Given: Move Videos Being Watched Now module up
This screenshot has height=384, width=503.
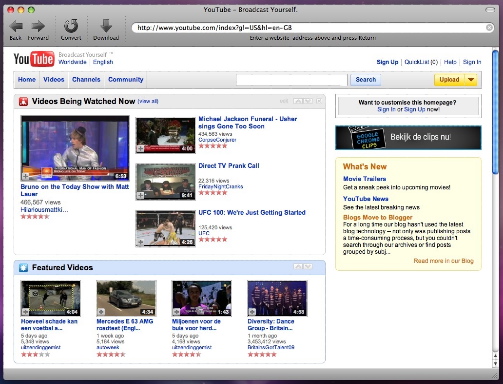Looking at the screenshot, I should pos(298,101).
